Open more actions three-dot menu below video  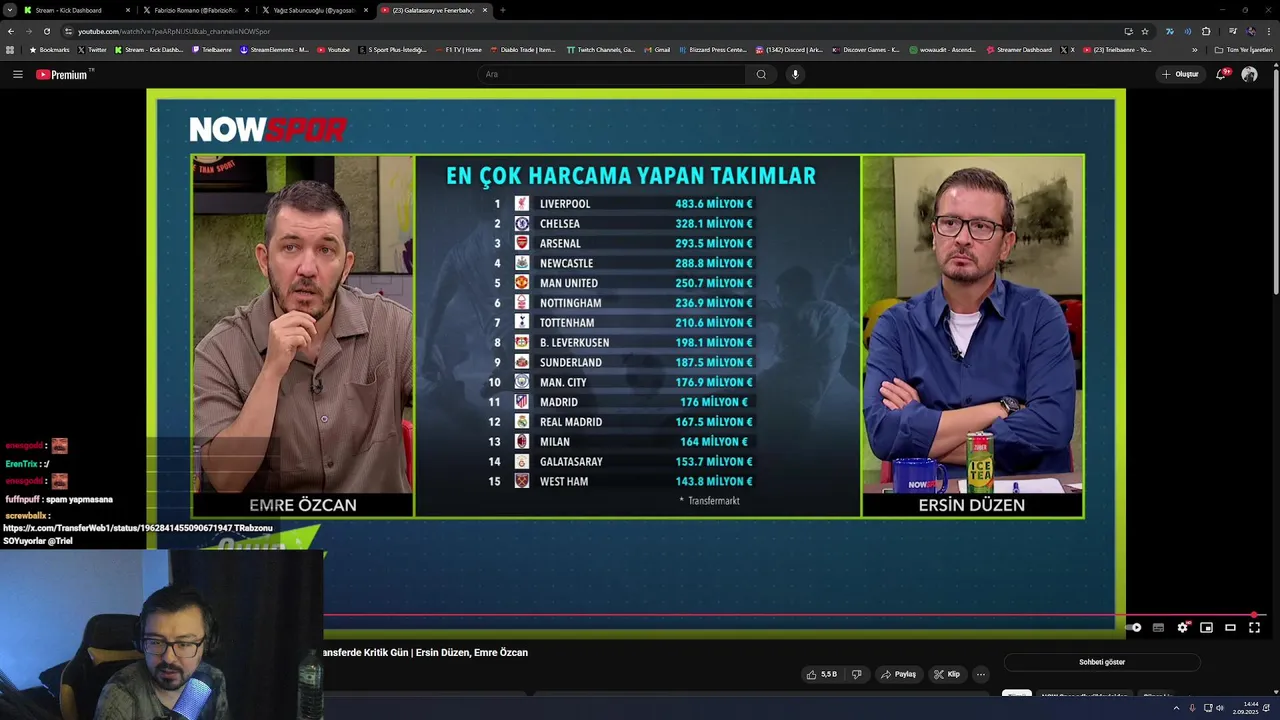[981, 674]
